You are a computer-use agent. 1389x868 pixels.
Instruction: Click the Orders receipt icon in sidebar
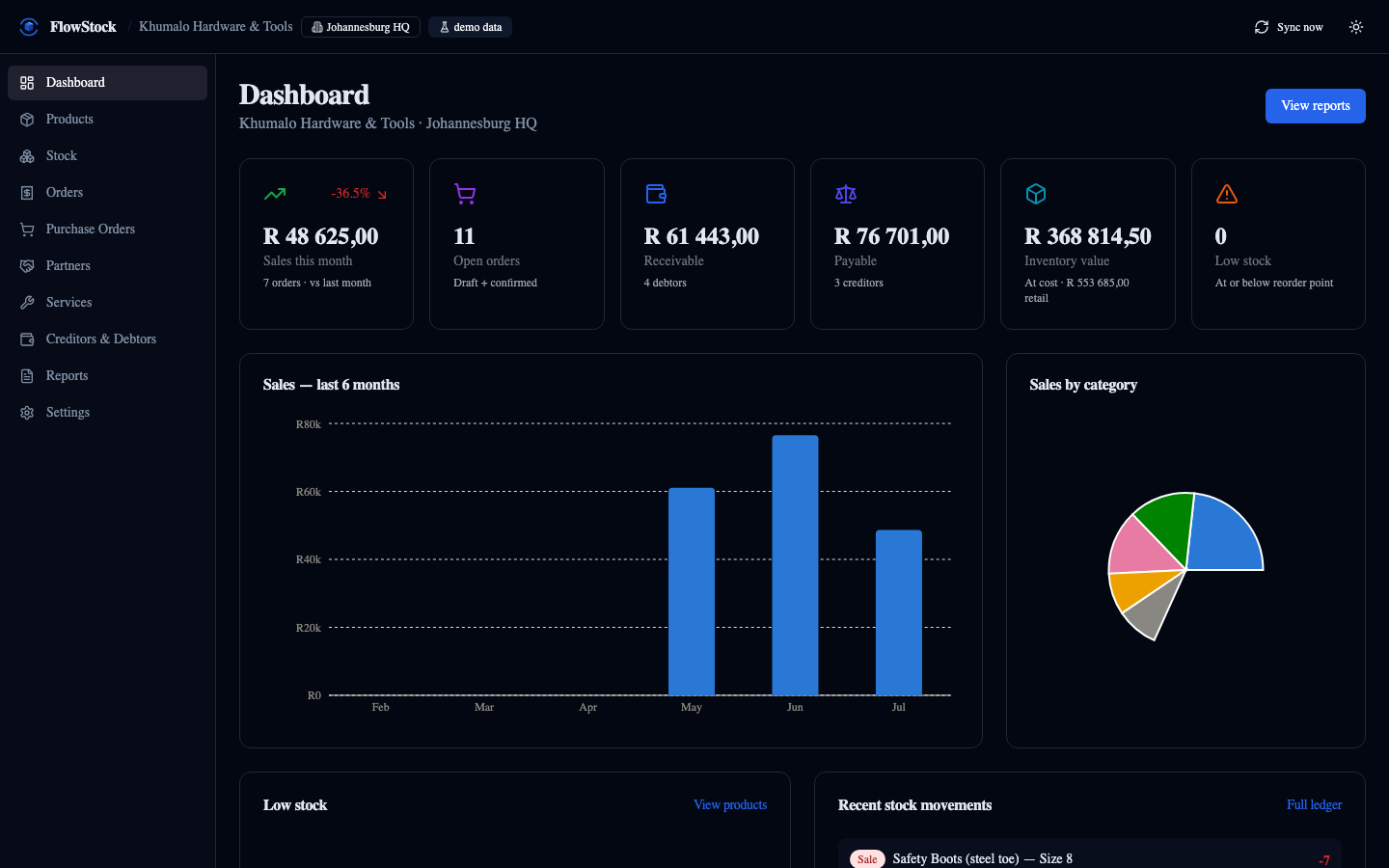[27, 193]
